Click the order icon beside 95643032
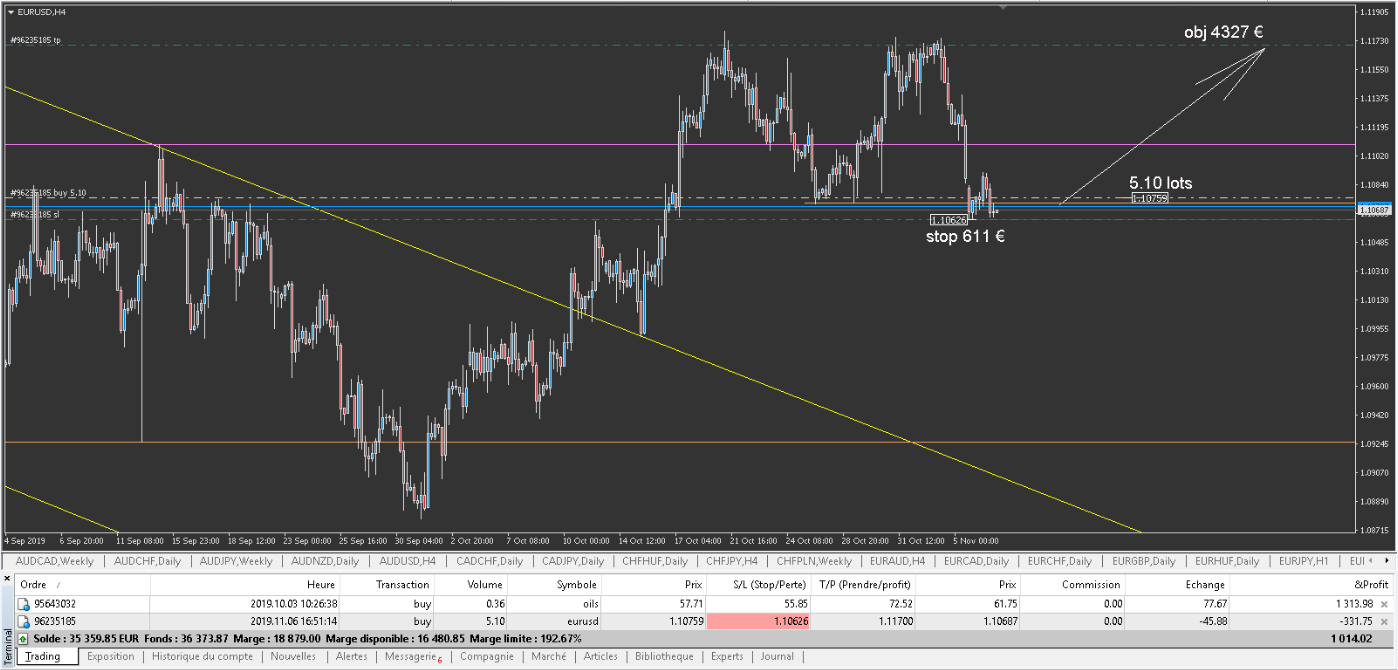Screen dimensions: 1398x670 pos(23,604)
